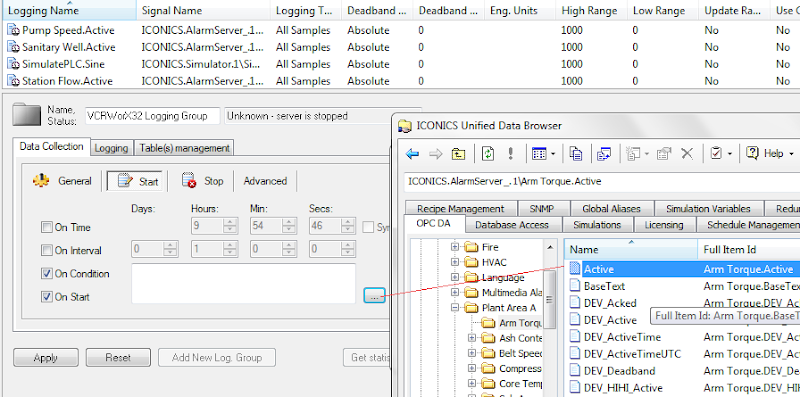Click the Reset button

[x=118, y=358]
